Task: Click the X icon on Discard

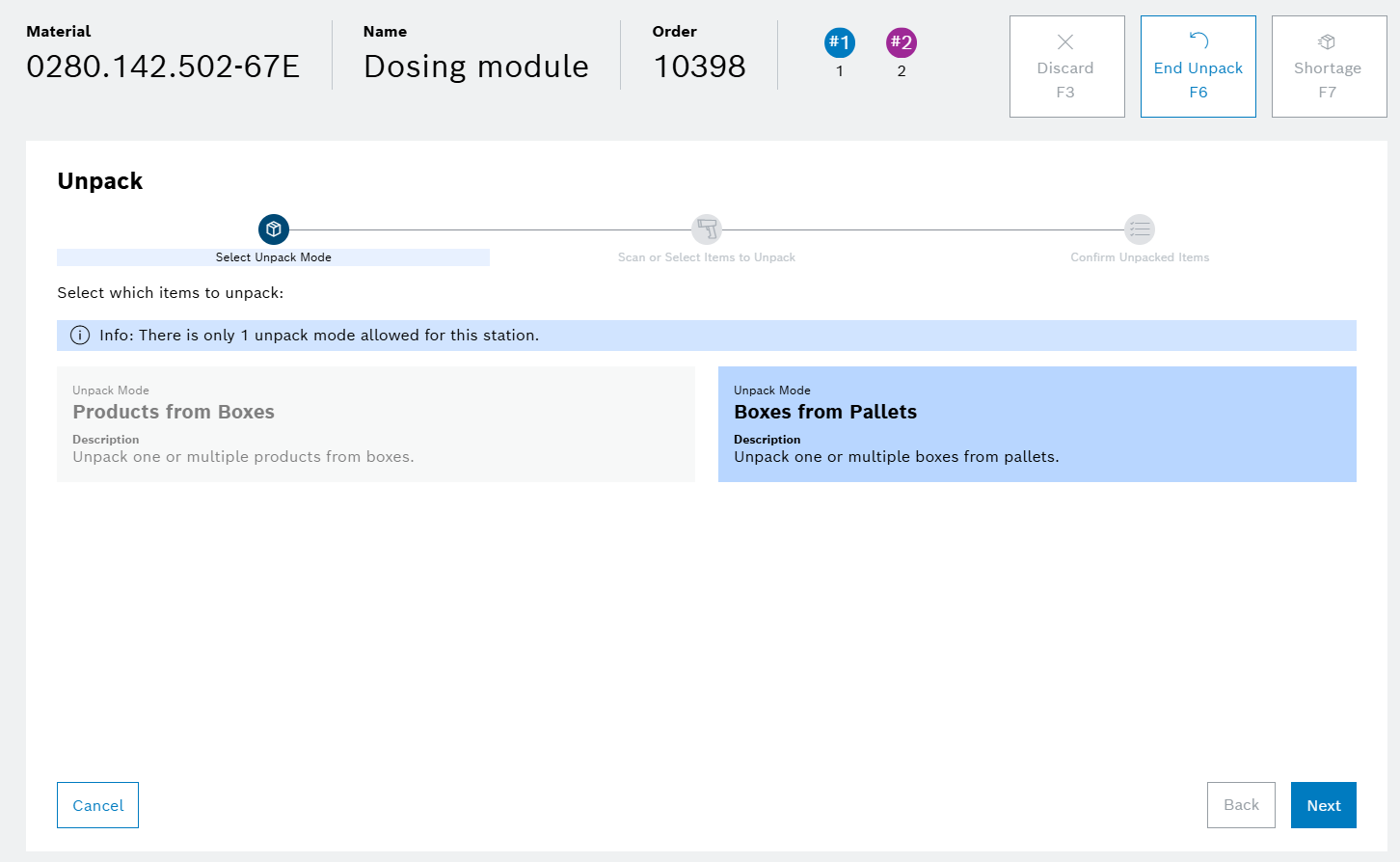Action: pos(1065,41)
